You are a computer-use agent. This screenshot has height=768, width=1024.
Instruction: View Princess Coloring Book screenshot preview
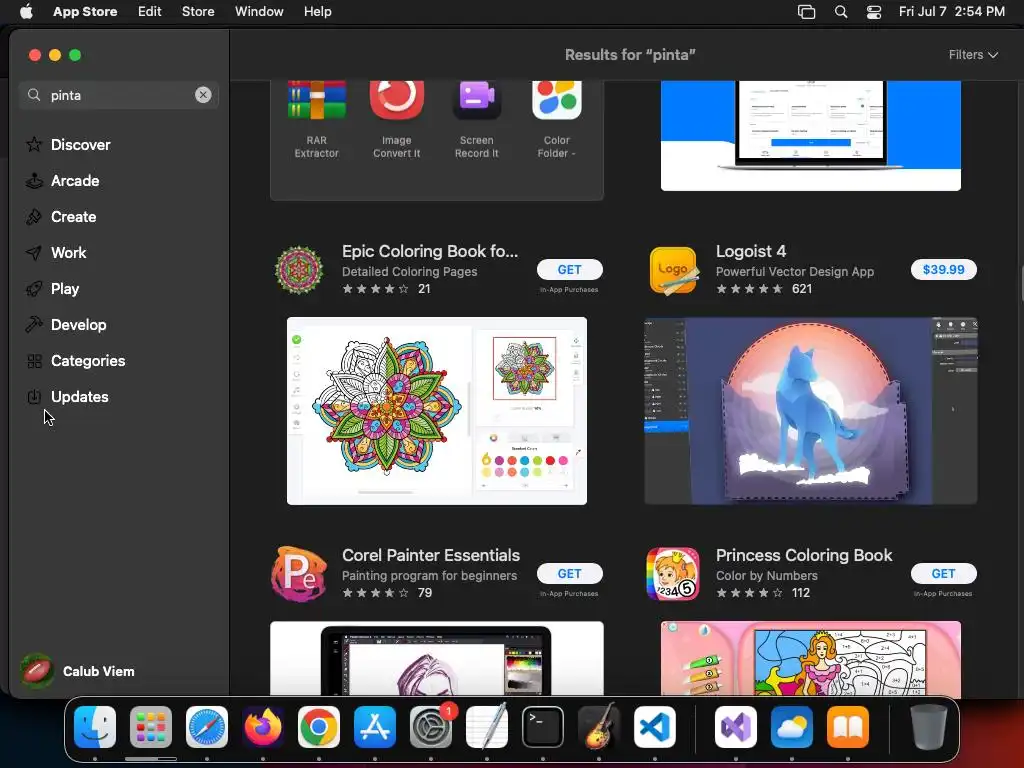[x=810, y=658]
